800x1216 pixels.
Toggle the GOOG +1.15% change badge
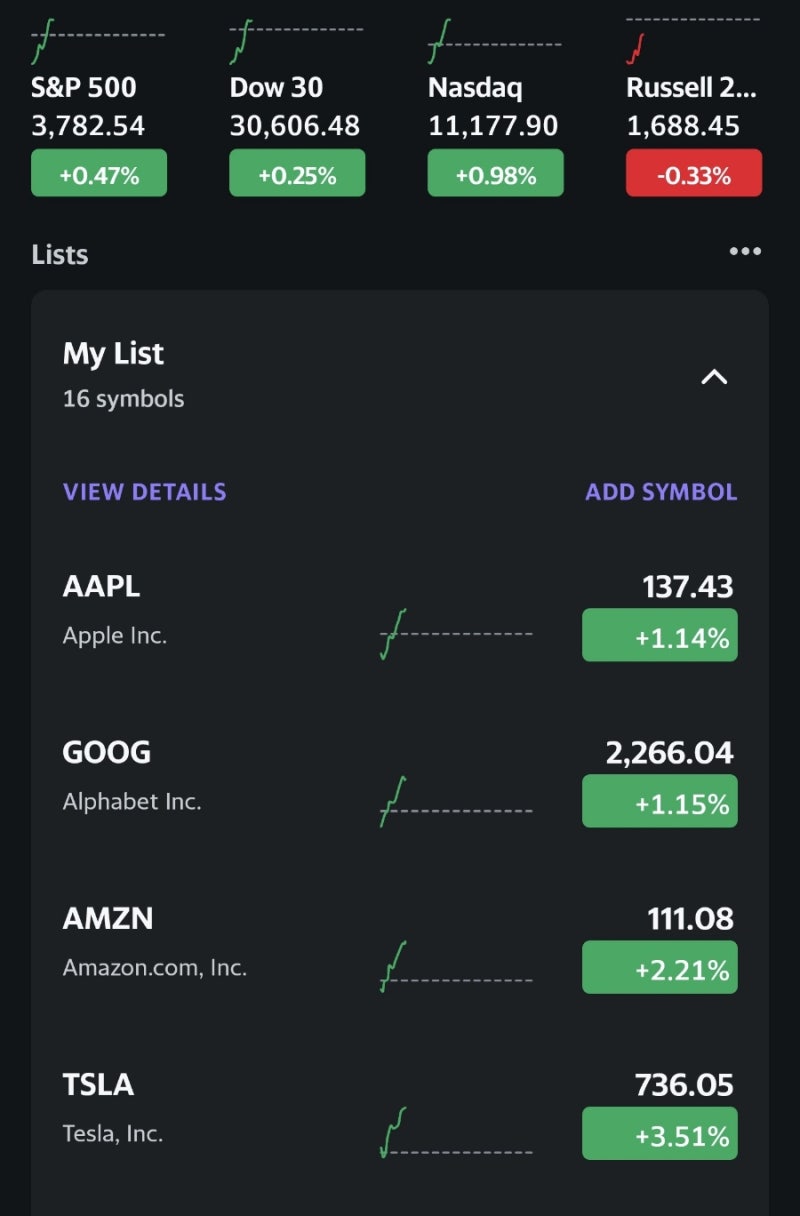pyautogui.click(x=660, y=802)
